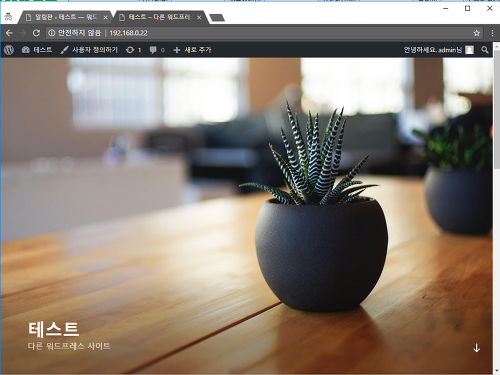Screen dimensions: 500x375
Task: Go back using the browser back arrow
Action: click(9, 33)
